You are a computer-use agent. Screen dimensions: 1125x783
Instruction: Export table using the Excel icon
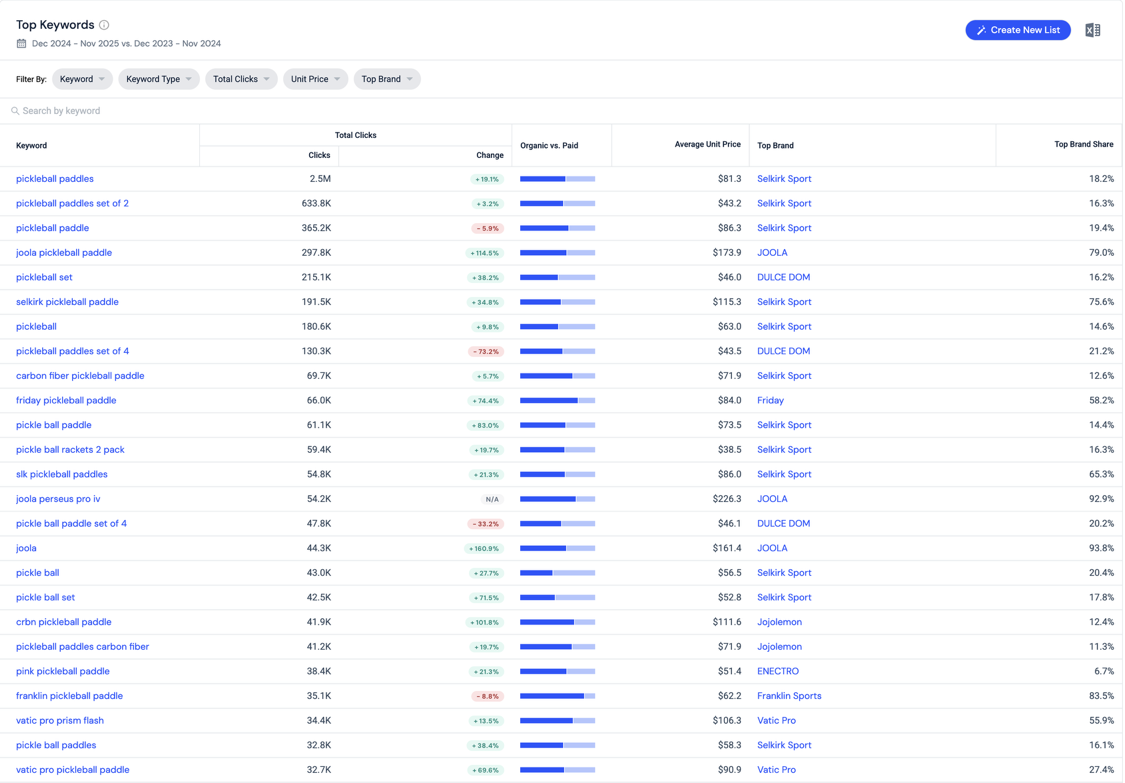click(x=1092, y=30)
